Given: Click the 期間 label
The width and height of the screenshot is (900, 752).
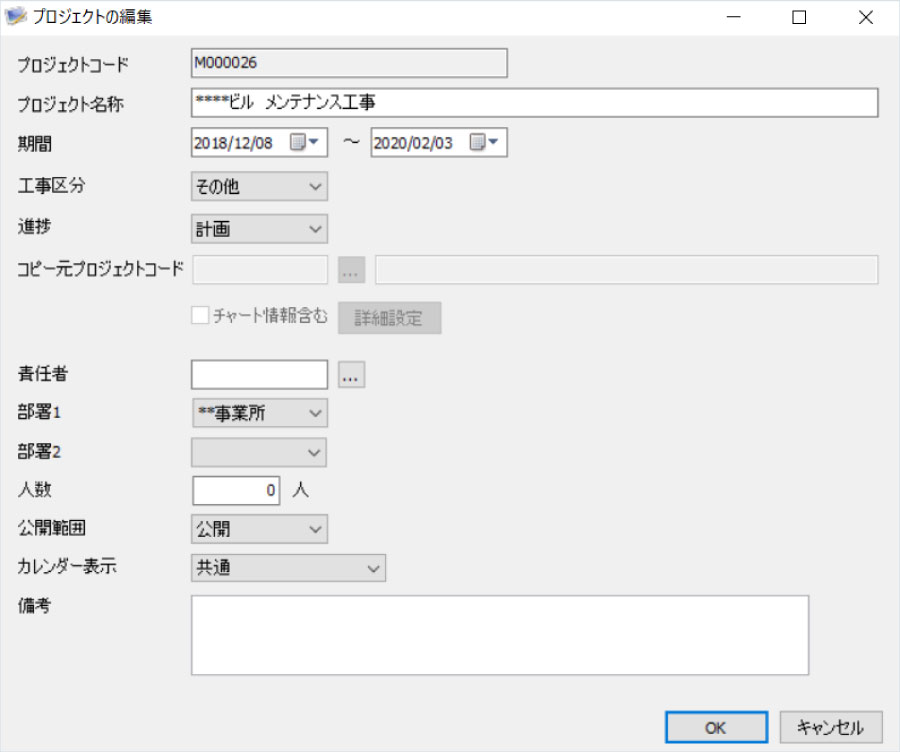Looking at the screenshot, I should 34,143.
